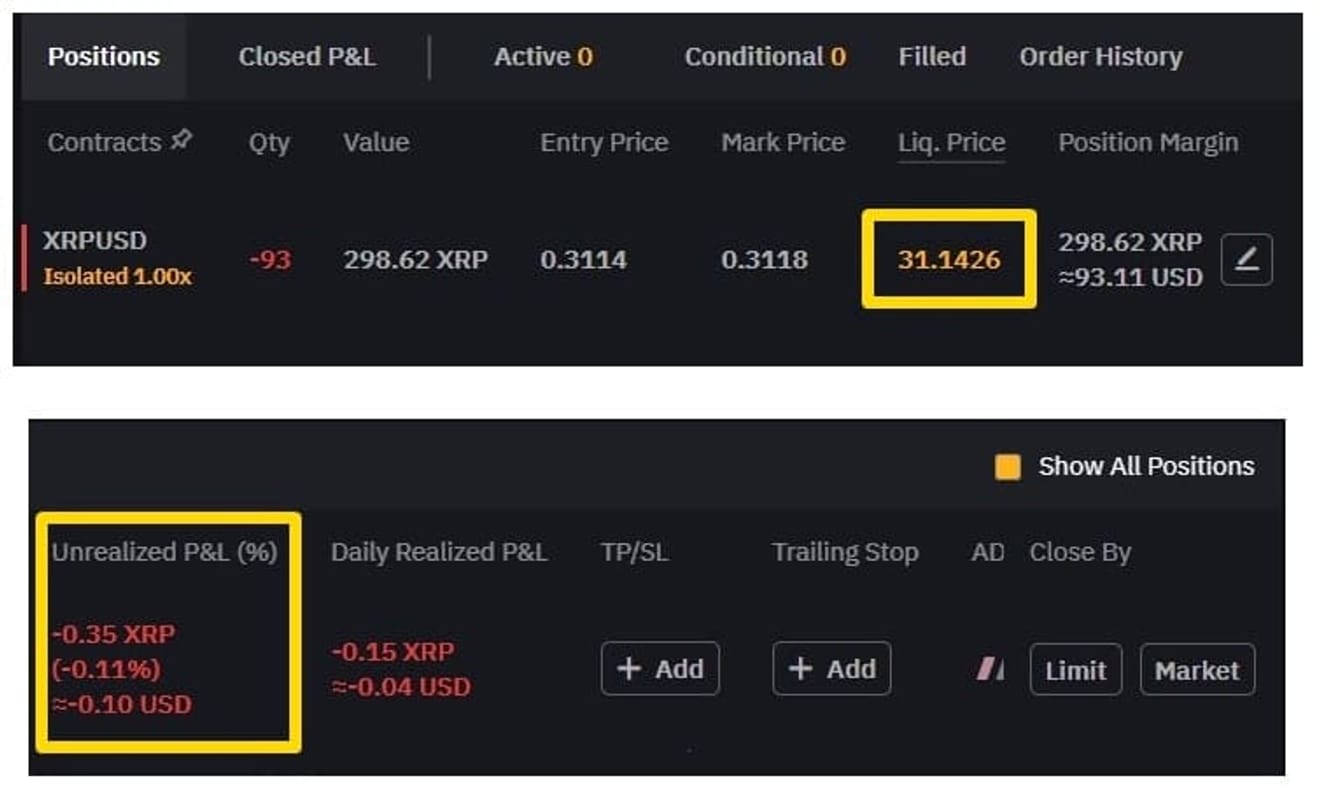
Task: Edit position margin with pencil icon
Action: click(x=1247, y=260)
